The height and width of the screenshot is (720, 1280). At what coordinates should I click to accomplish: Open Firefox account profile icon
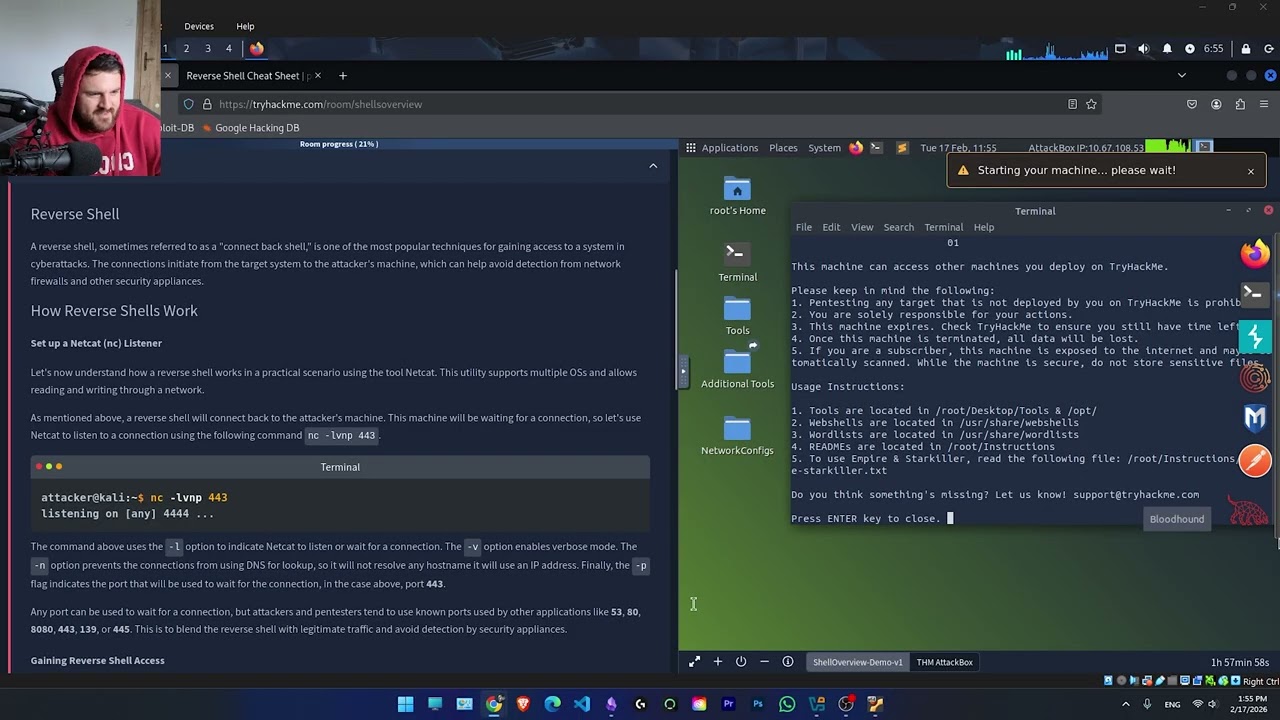(1216, 104)
